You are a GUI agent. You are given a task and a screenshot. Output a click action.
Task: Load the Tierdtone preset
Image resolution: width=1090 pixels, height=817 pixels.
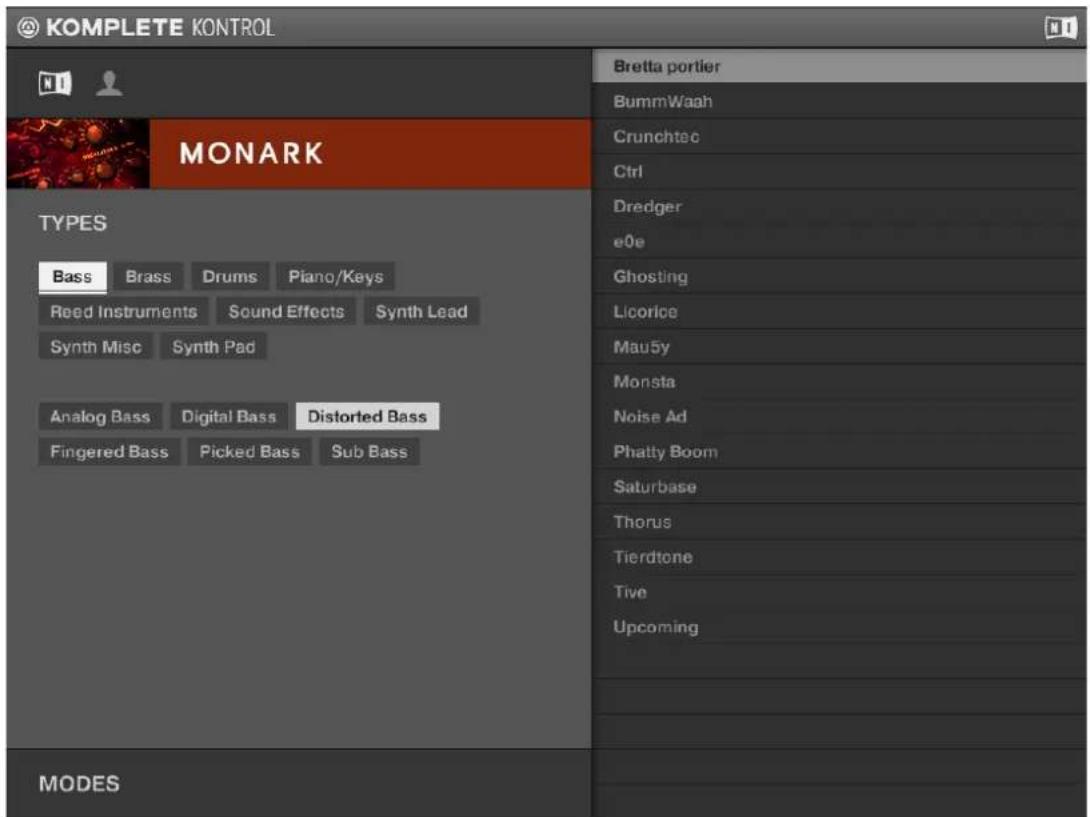pyautogui.click(x=839, y=557)
